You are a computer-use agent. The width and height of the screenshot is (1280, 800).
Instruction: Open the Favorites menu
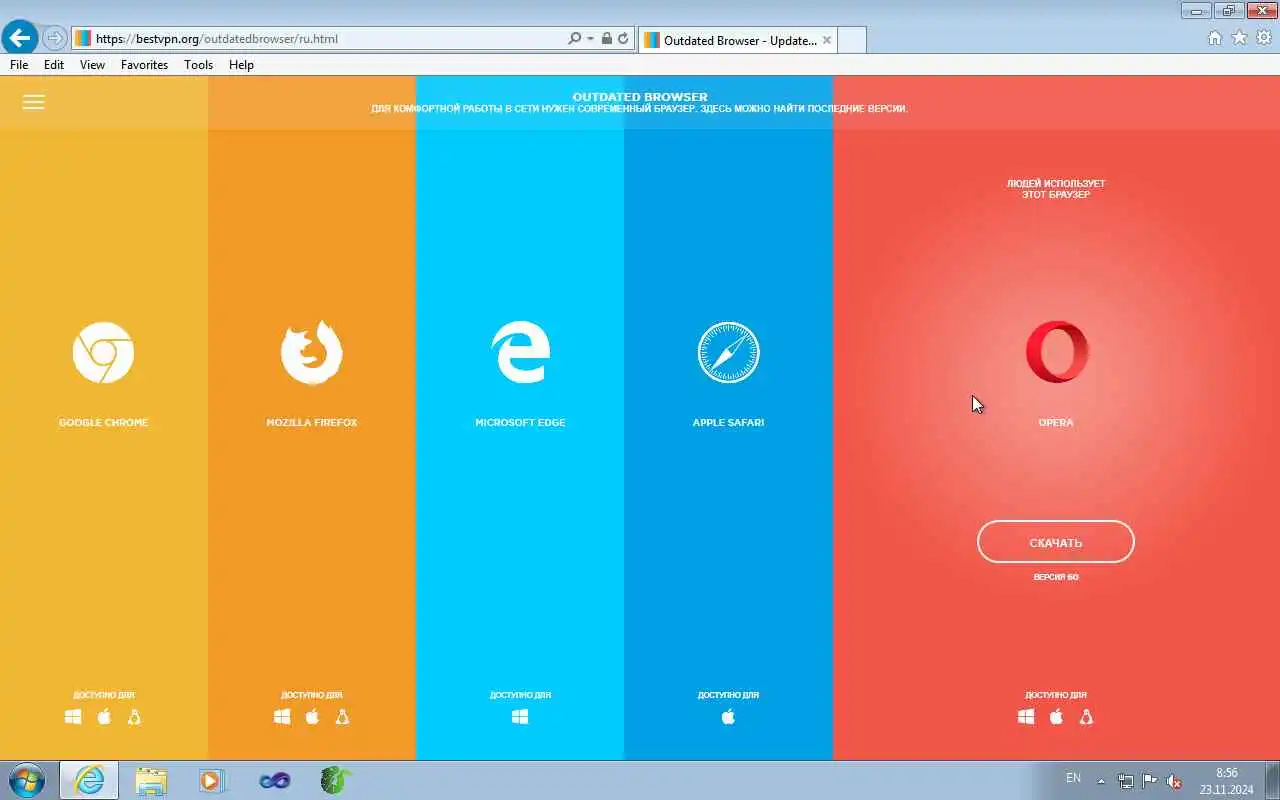click(x=144, y=64)
